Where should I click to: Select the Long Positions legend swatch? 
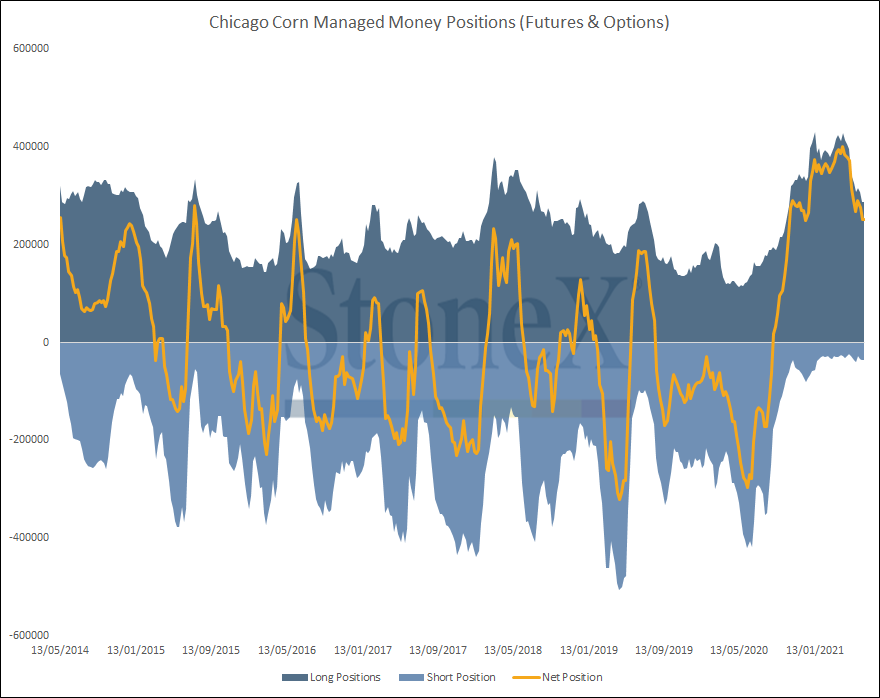(295, 677)
